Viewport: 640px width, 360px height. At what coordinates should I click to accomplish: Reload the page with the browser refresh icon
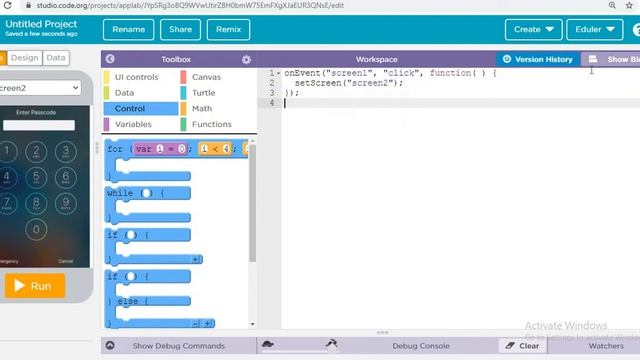tap(7, 5)
